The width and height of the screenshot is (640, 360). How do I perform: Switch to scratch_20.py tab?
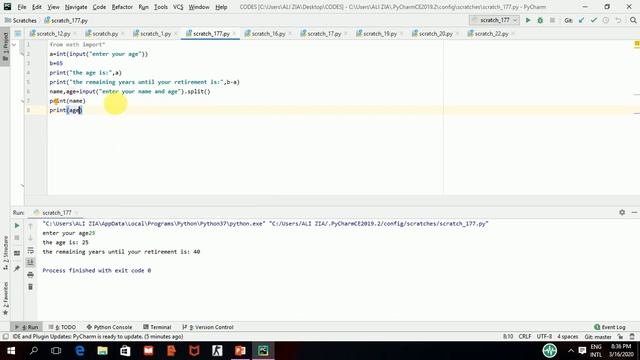(436, 33)
